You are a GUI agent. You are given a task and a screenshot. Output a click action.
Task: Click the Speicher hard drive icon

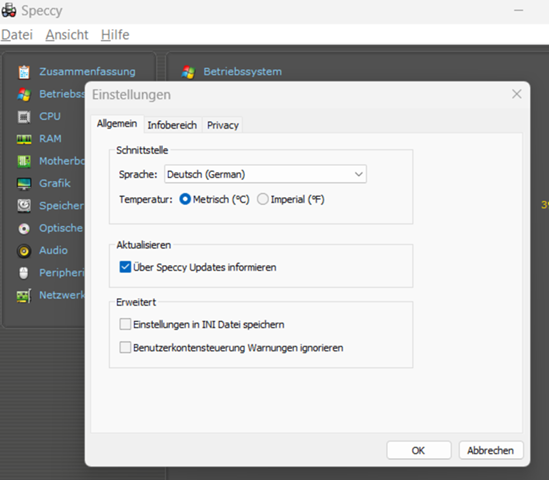click(x=24, y=206)
